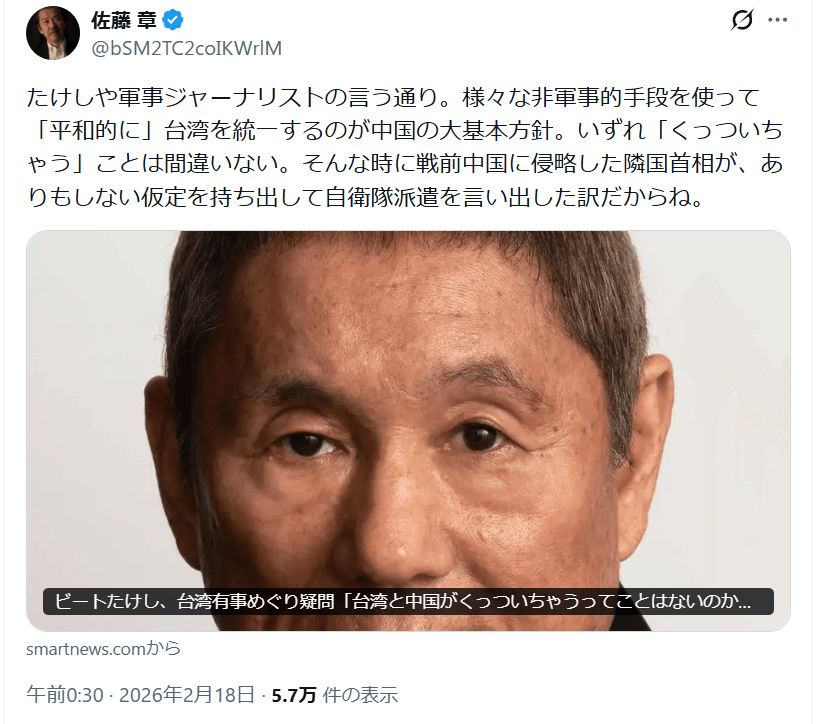Click the tweet's last line mentioning 自衛隊派遣
Screen dimensions: 829x724
pos(366,197)
